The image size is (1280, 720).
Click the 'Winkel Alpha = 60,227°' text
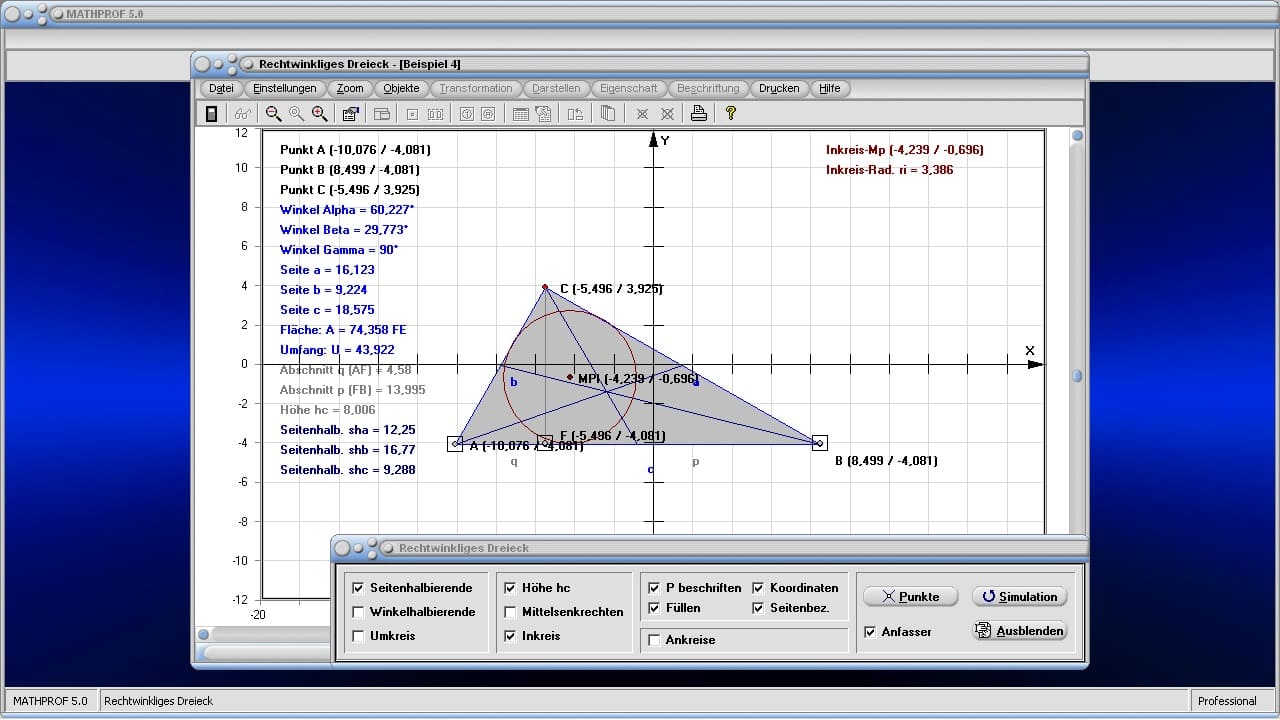coord(347,210)
